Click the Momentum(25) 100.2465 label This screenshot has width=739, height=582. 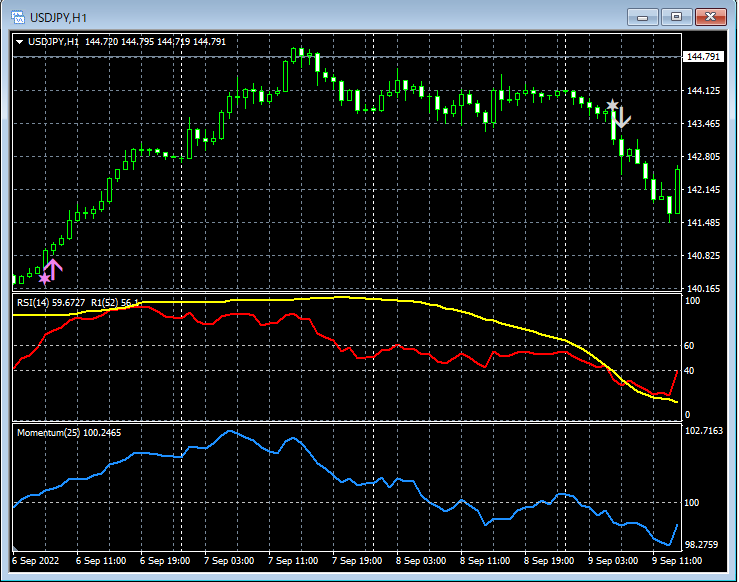pos(69,433)
